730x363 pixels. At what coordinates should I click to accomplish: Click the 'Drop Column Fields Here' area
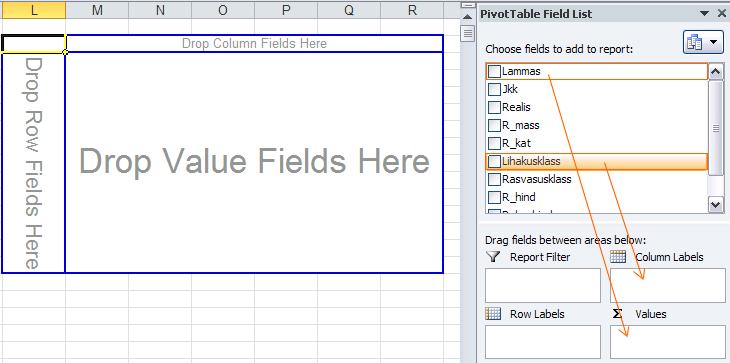(254, 44)
